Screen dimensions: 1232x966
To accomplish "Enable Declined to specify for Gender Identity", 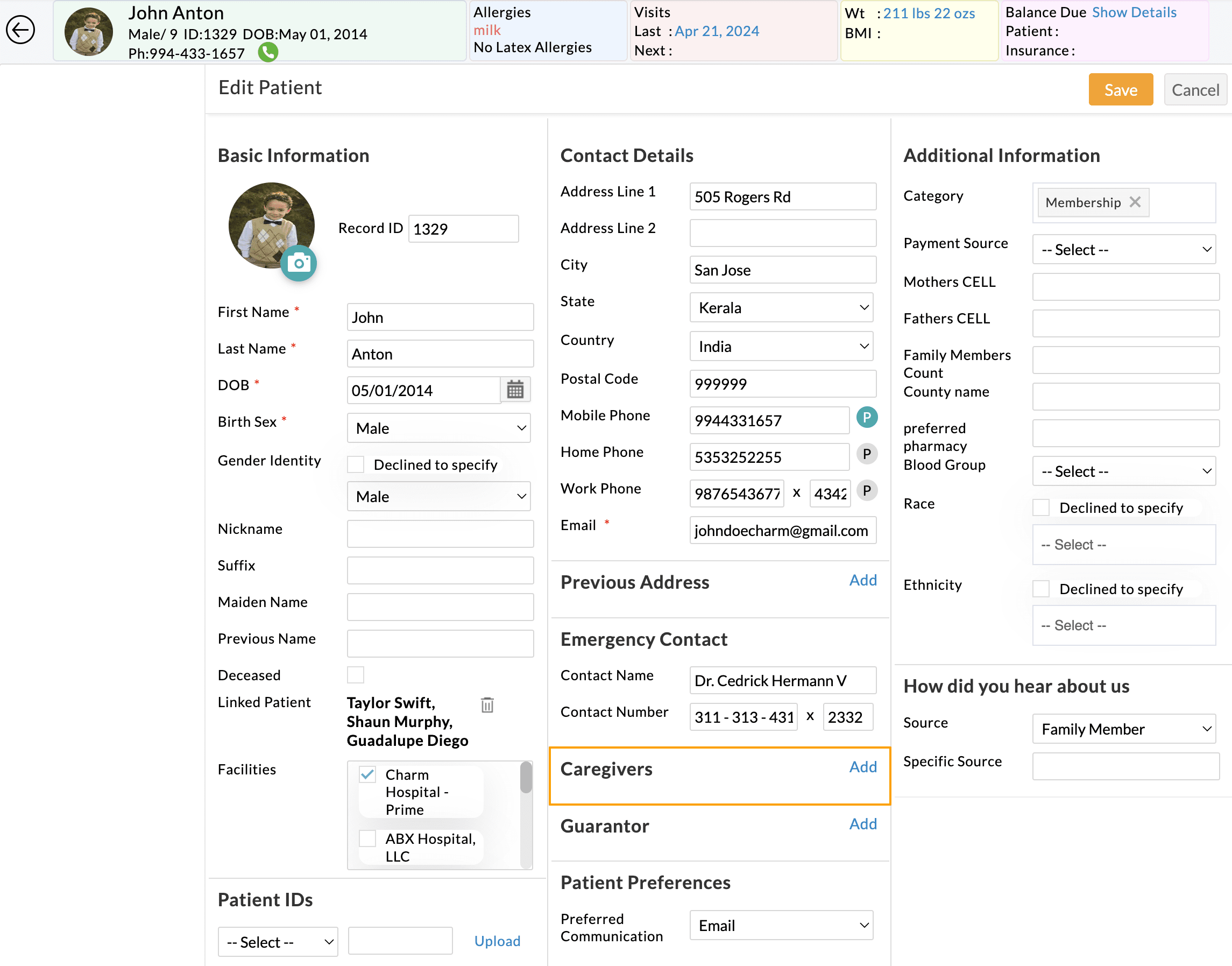I will pos(355,464).
